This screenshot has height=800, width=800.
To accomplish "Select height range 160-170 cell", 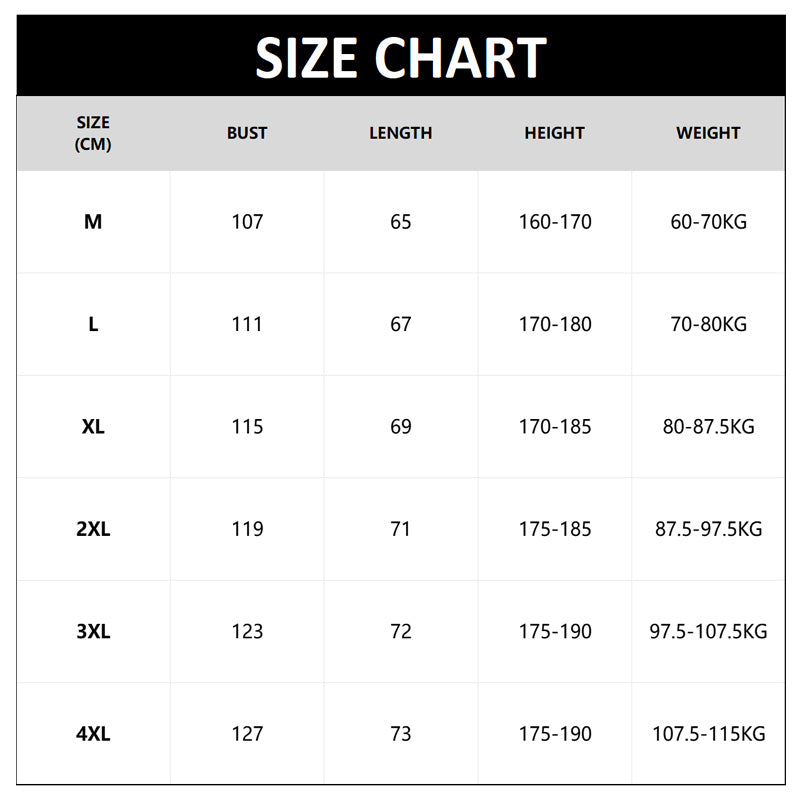I will point(554,222).
